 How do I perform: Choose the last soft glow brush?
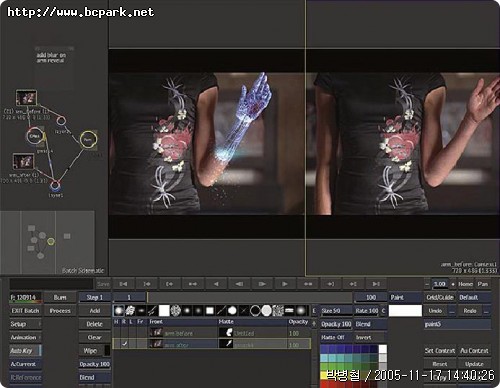point(301,311)
